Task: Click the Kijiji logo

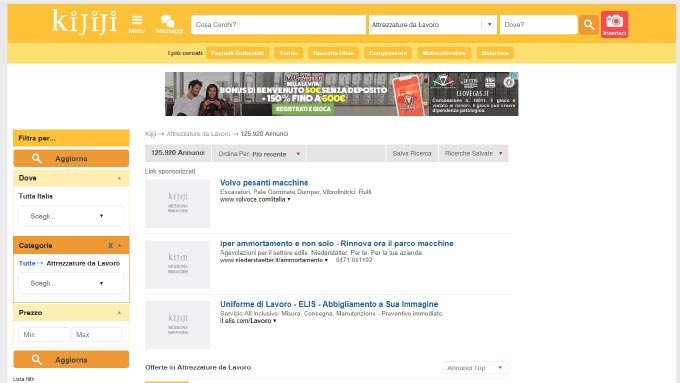Action: click(85, 22)
